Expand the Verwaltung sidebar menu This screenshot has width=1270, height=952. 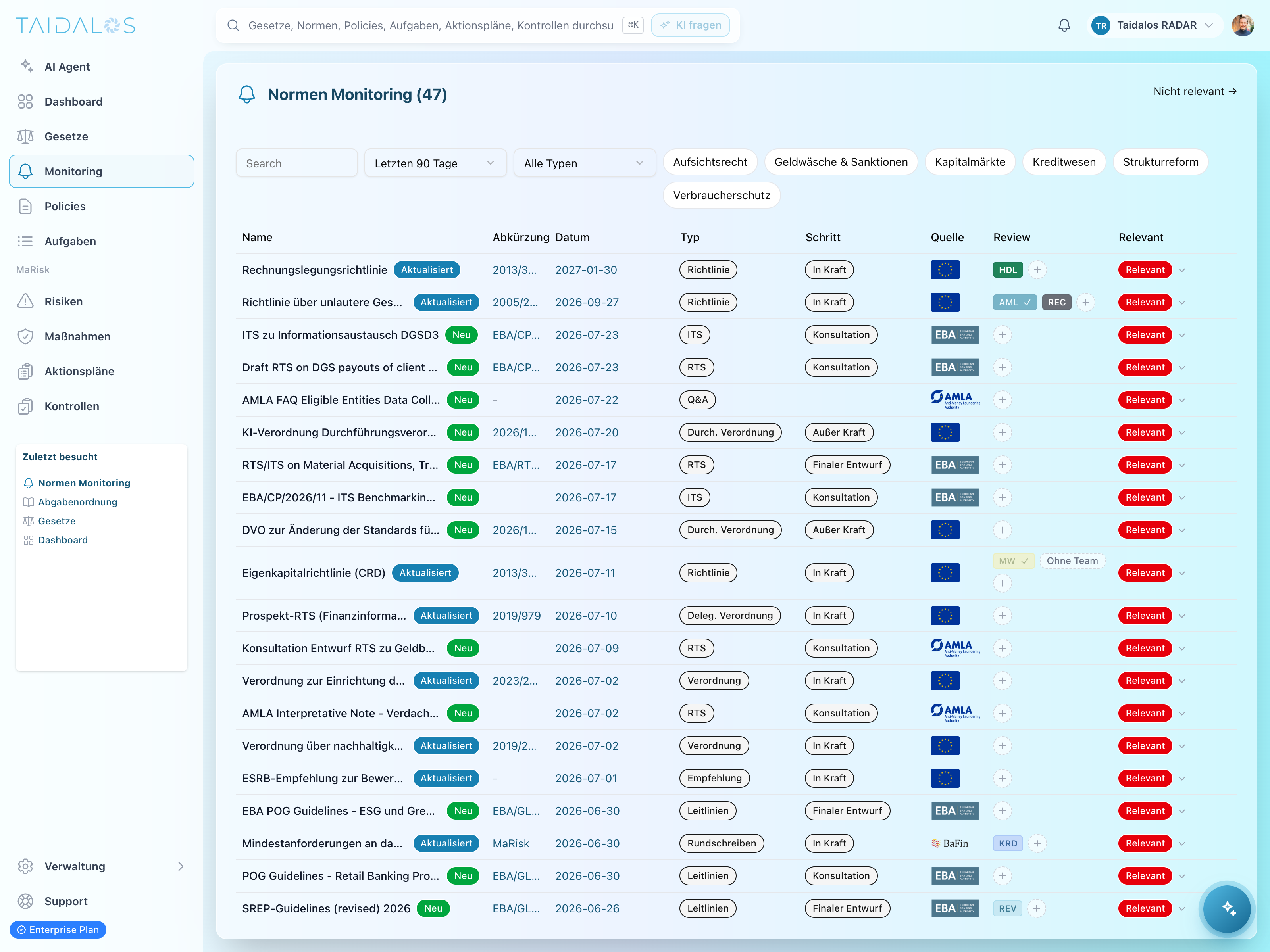(101, 866)
